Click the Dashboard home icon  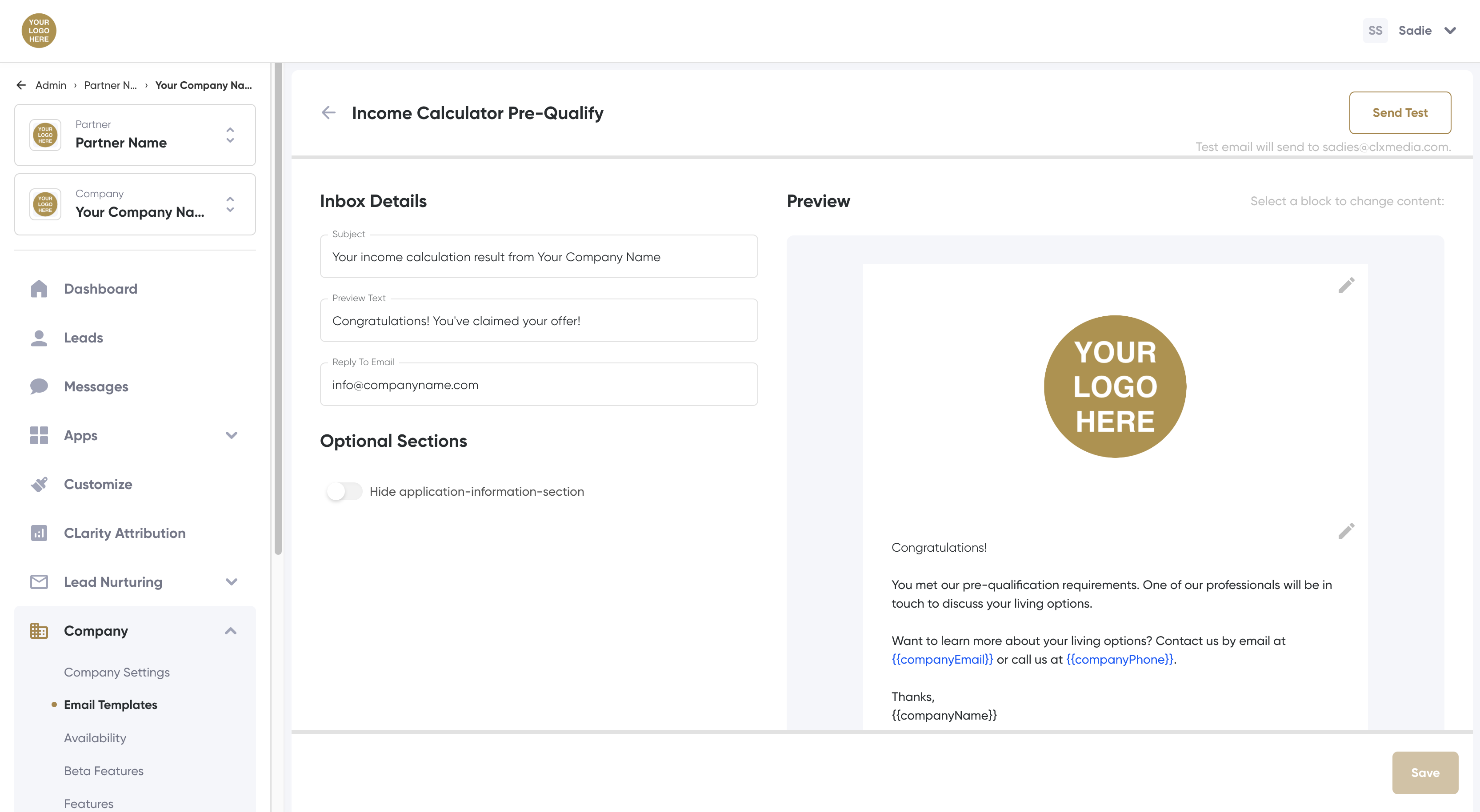(x=39, y=289)
